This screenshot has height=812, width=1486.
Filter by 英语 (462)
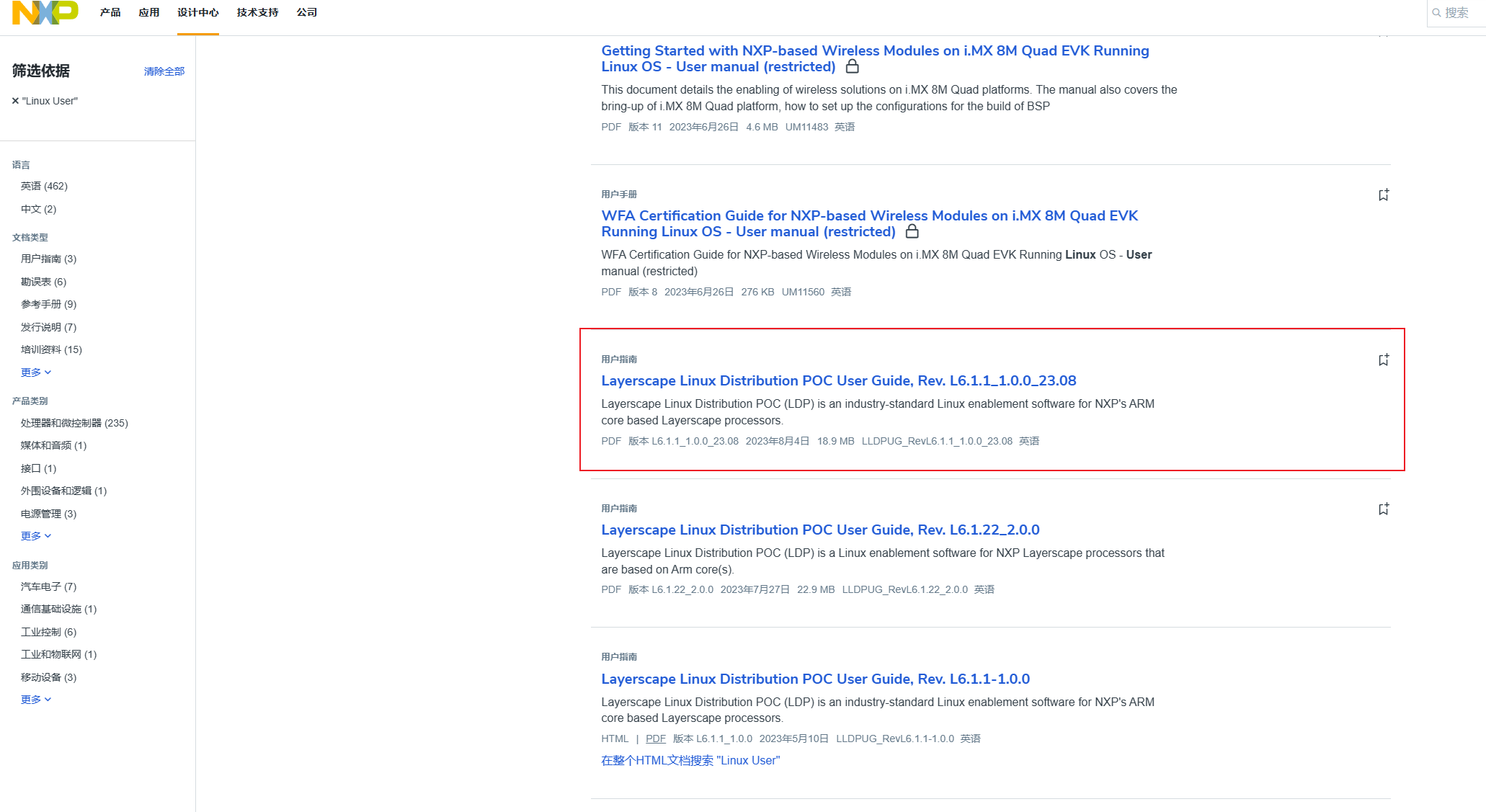pos(44,186)
